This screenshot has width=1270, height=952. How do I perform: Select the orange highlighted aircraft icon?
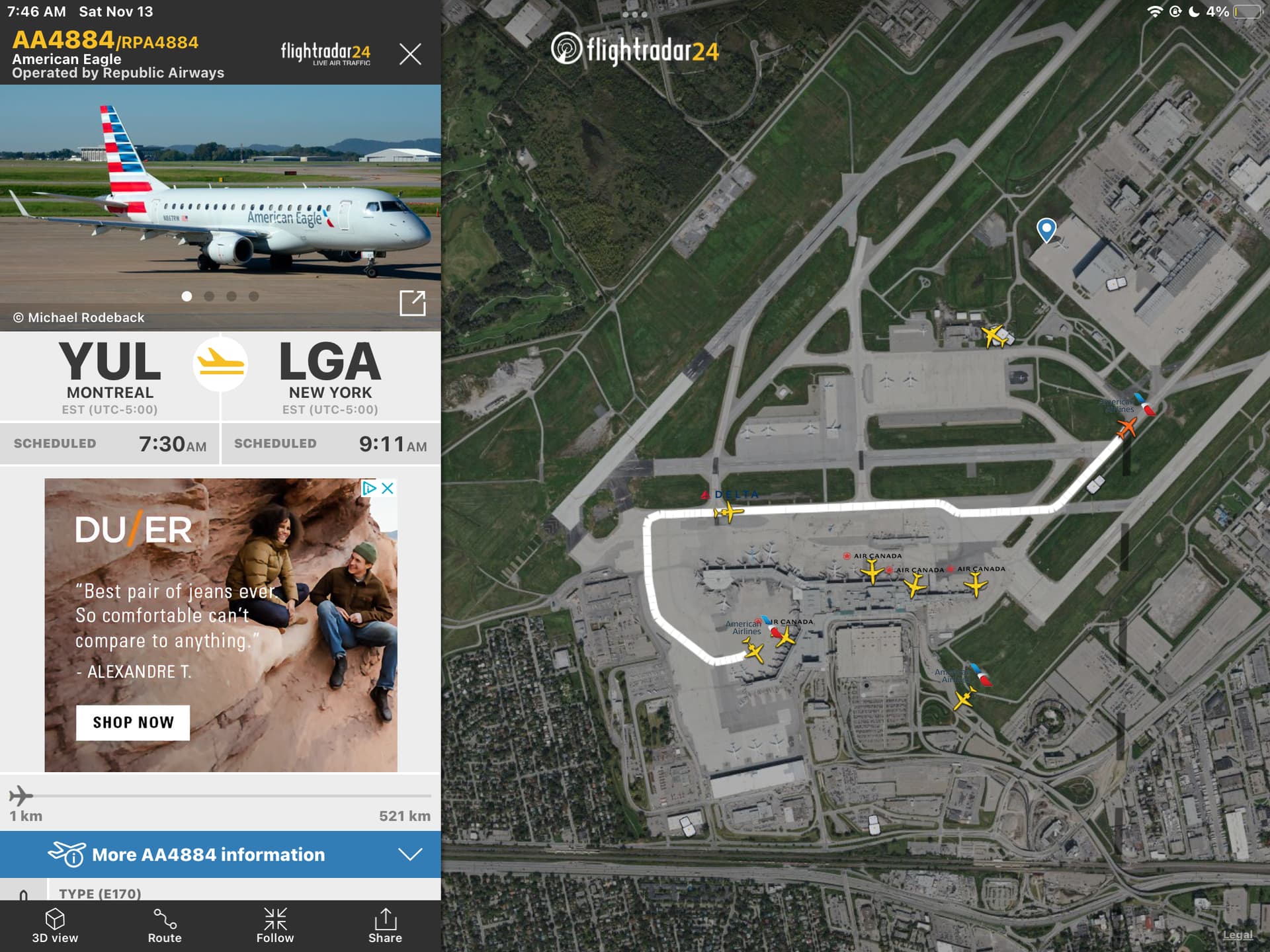coord(1127,427)
